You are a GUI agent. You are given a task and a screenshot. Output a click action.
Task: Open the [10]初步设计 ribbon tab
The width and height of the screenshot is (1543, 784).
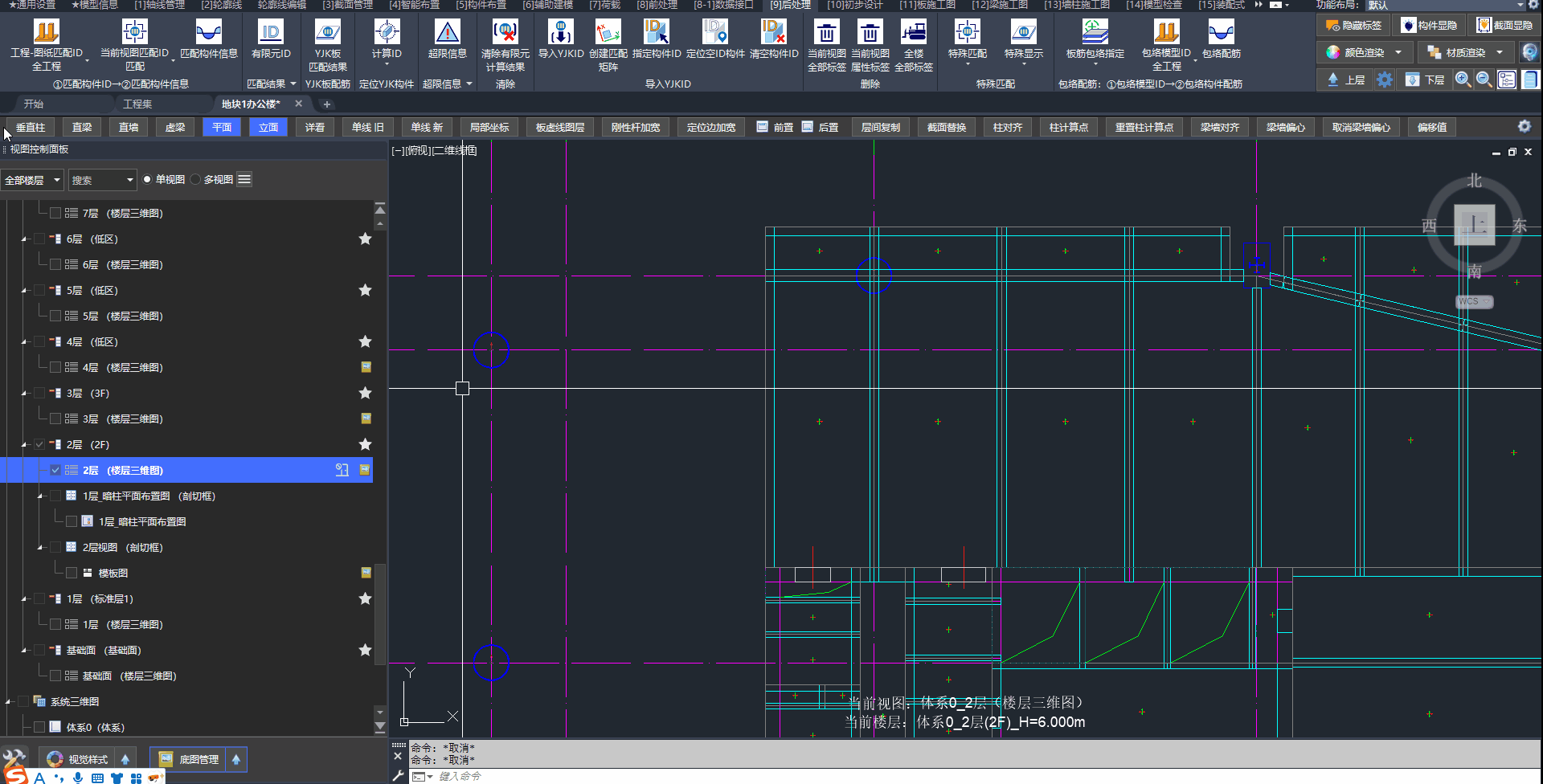point(854,5)
